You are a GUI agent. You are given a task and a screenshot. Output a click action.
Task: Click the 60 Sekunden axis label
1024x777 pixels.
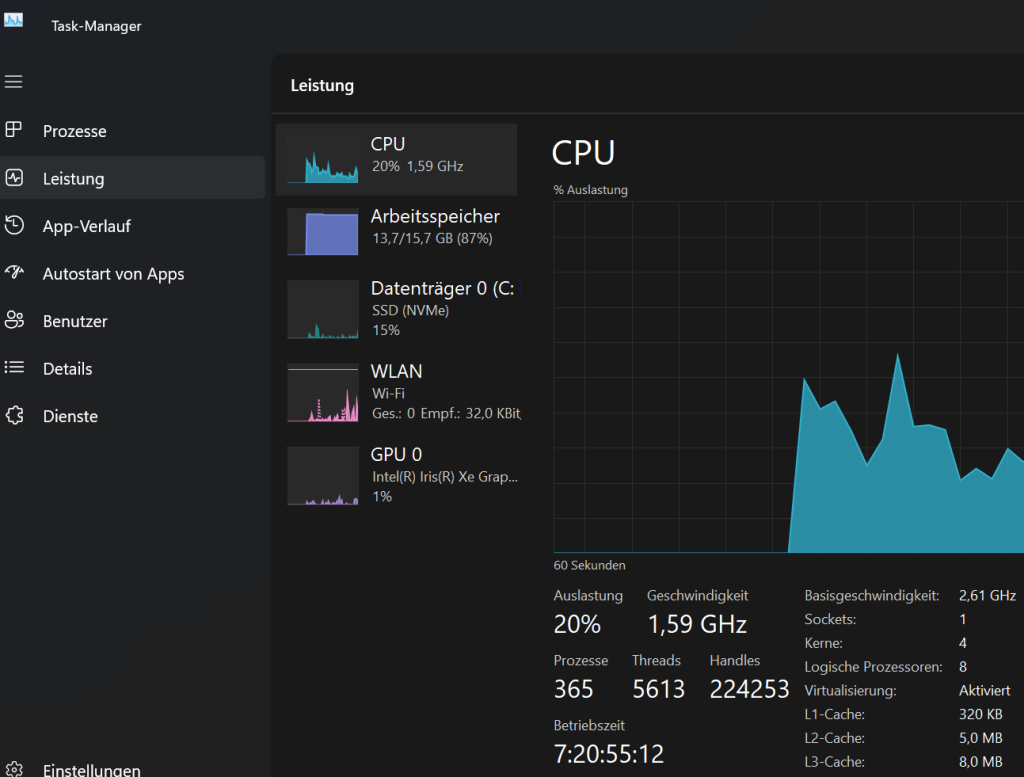[x=590, y=565]
